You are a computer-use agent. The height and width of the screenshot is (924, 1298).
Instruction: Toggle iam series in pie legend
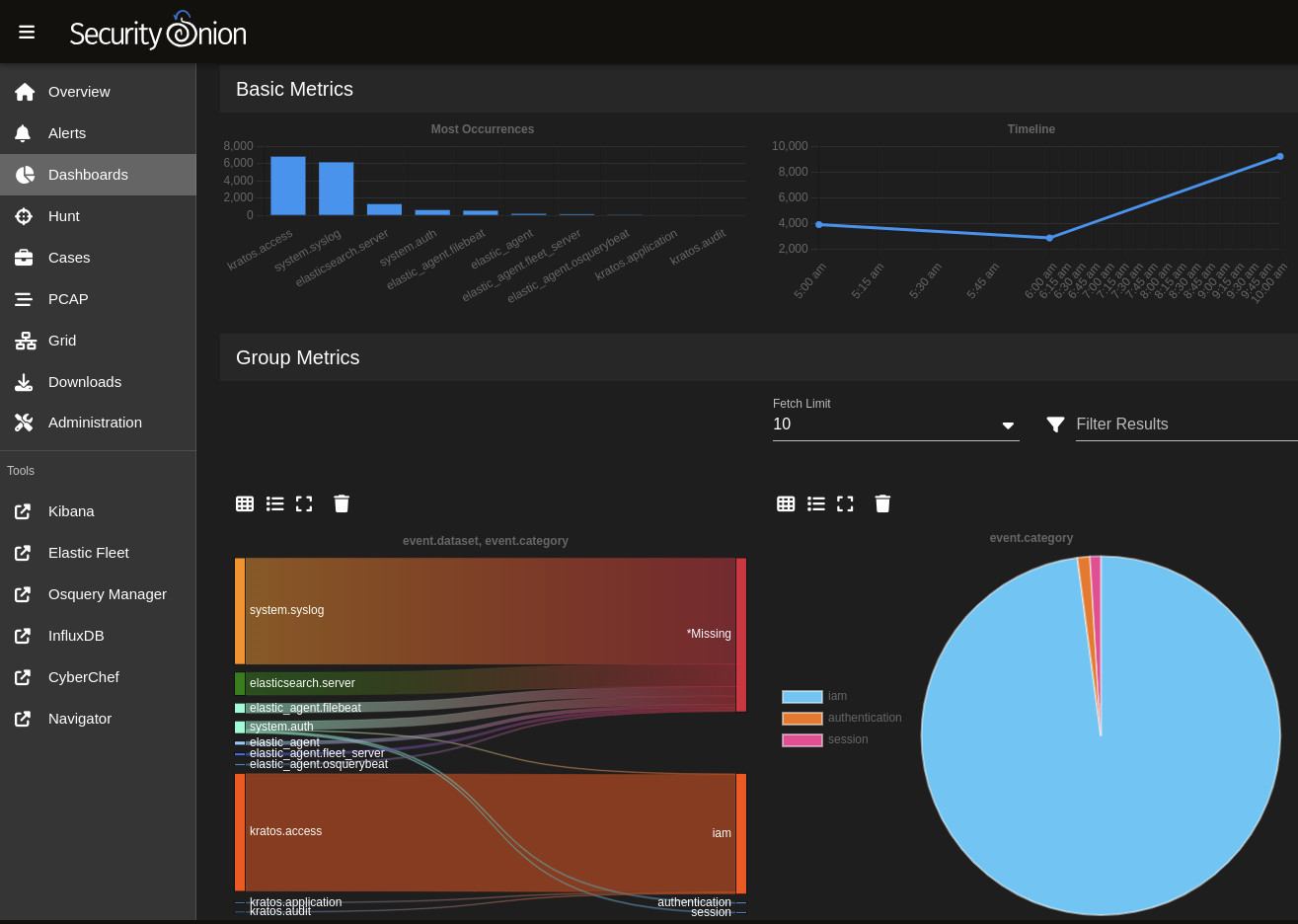[x=802, y=697]
